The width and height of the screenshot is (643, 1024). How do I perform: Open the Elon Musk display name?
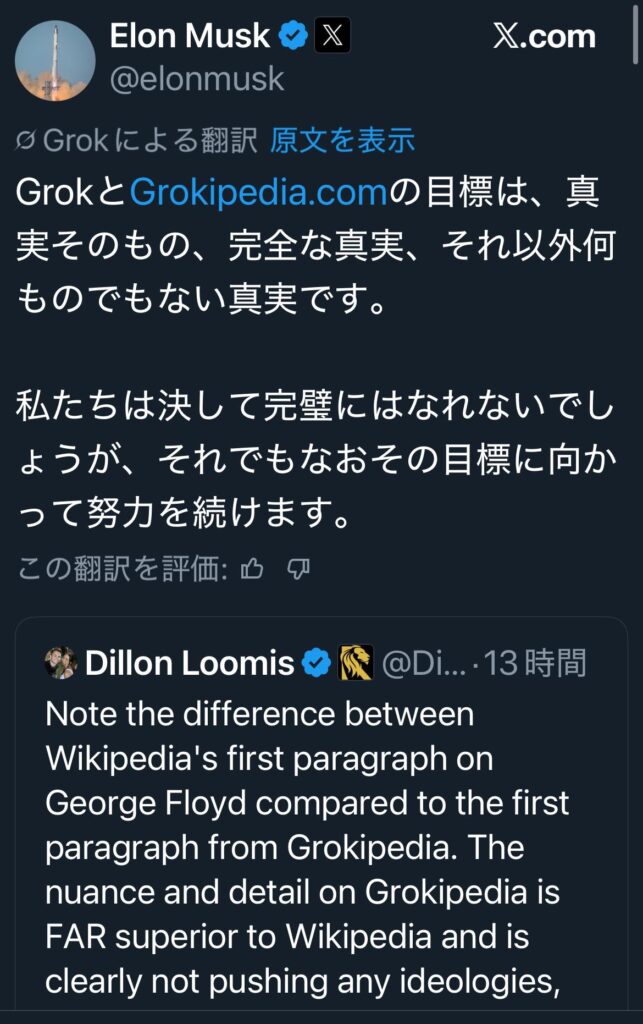click(x=190, y=37)
